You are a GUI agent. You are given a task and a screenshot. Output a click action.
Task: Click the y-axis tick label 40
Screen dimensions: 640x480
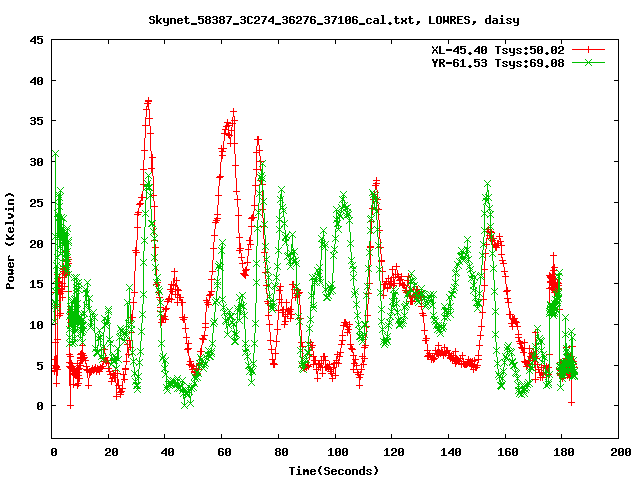click(36, 81)
